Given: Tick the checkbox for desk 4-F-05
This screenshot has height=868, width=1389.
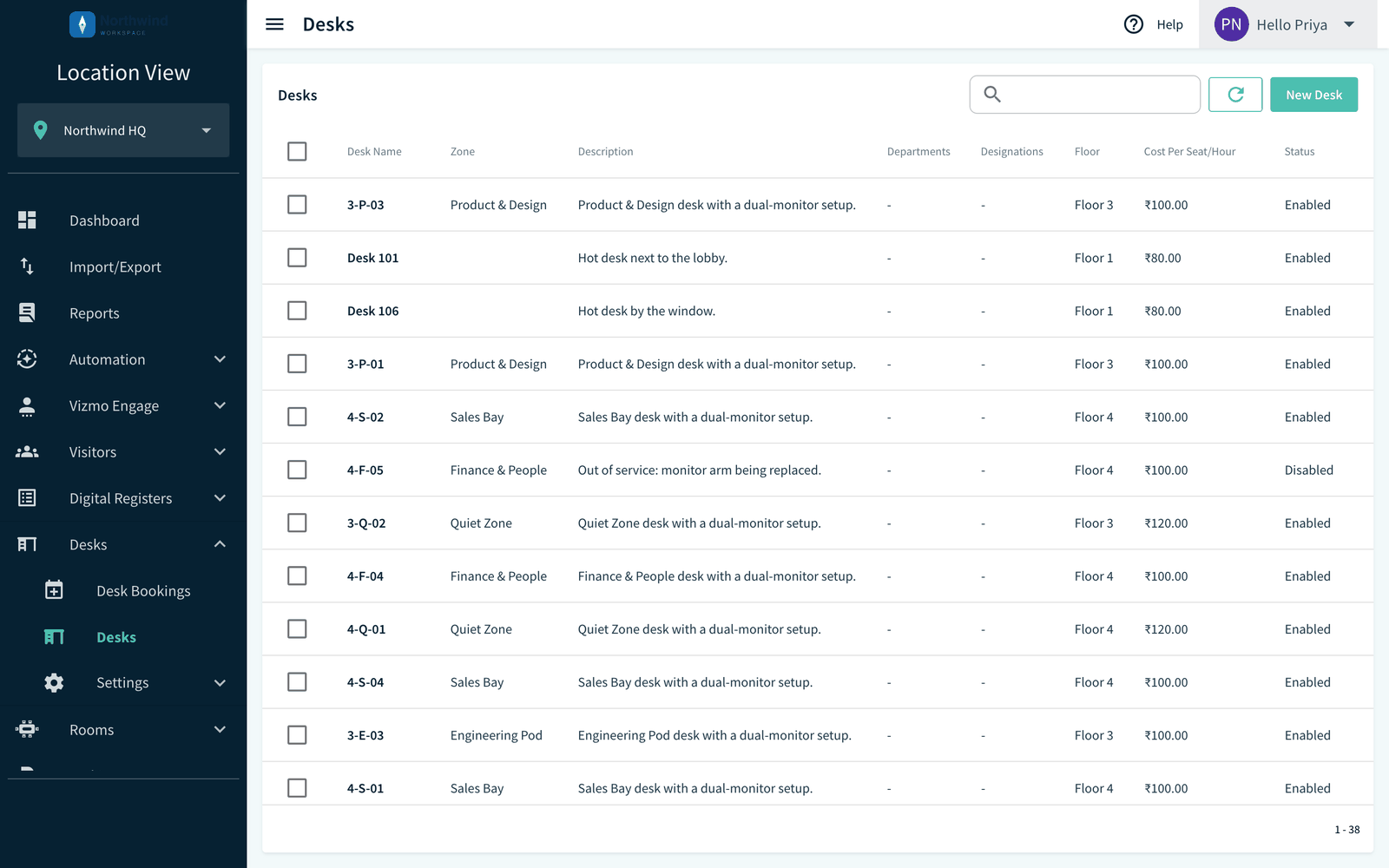Looking at the screenshot, I should tap(297, 470).
